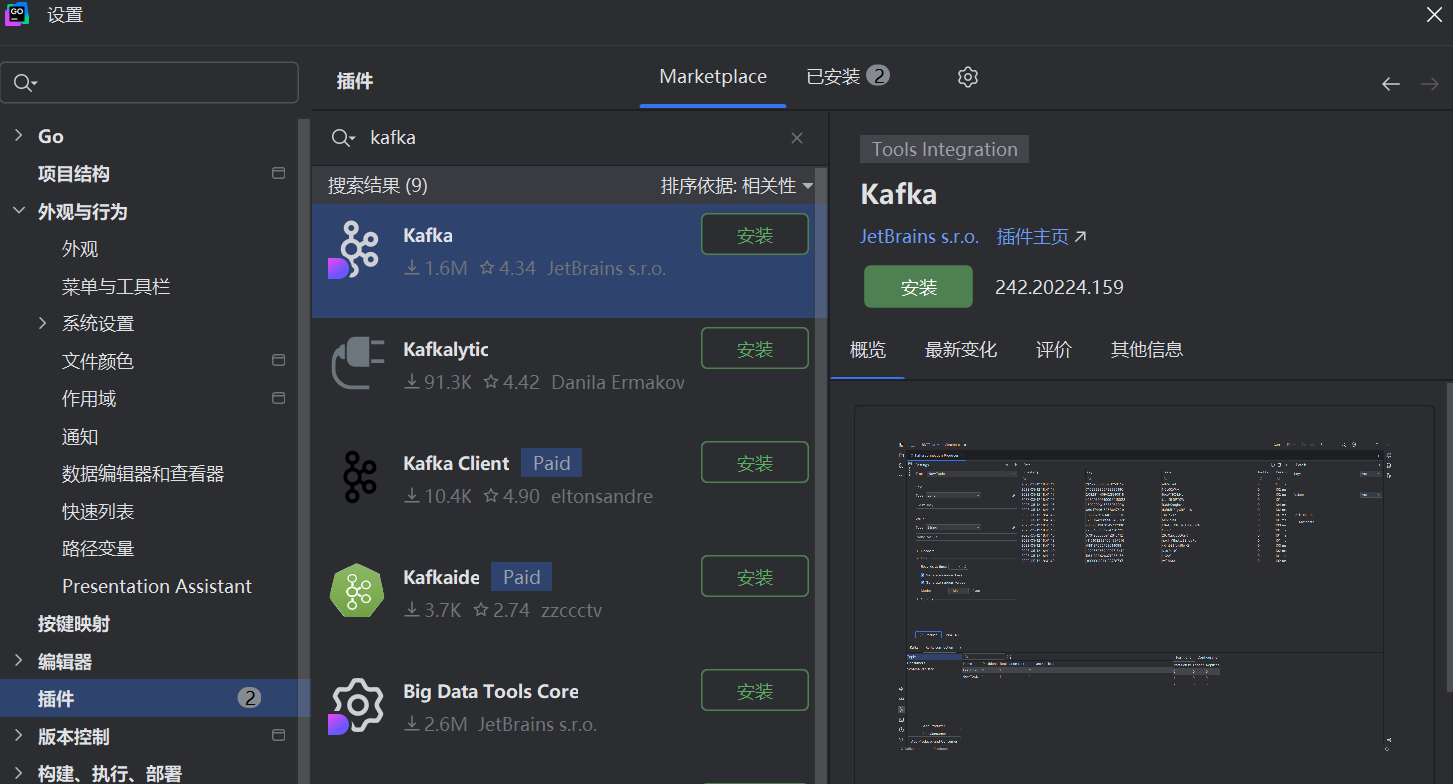Install Kafka from the results list
The image size is (1453, 784).
(x=755, y=235)
